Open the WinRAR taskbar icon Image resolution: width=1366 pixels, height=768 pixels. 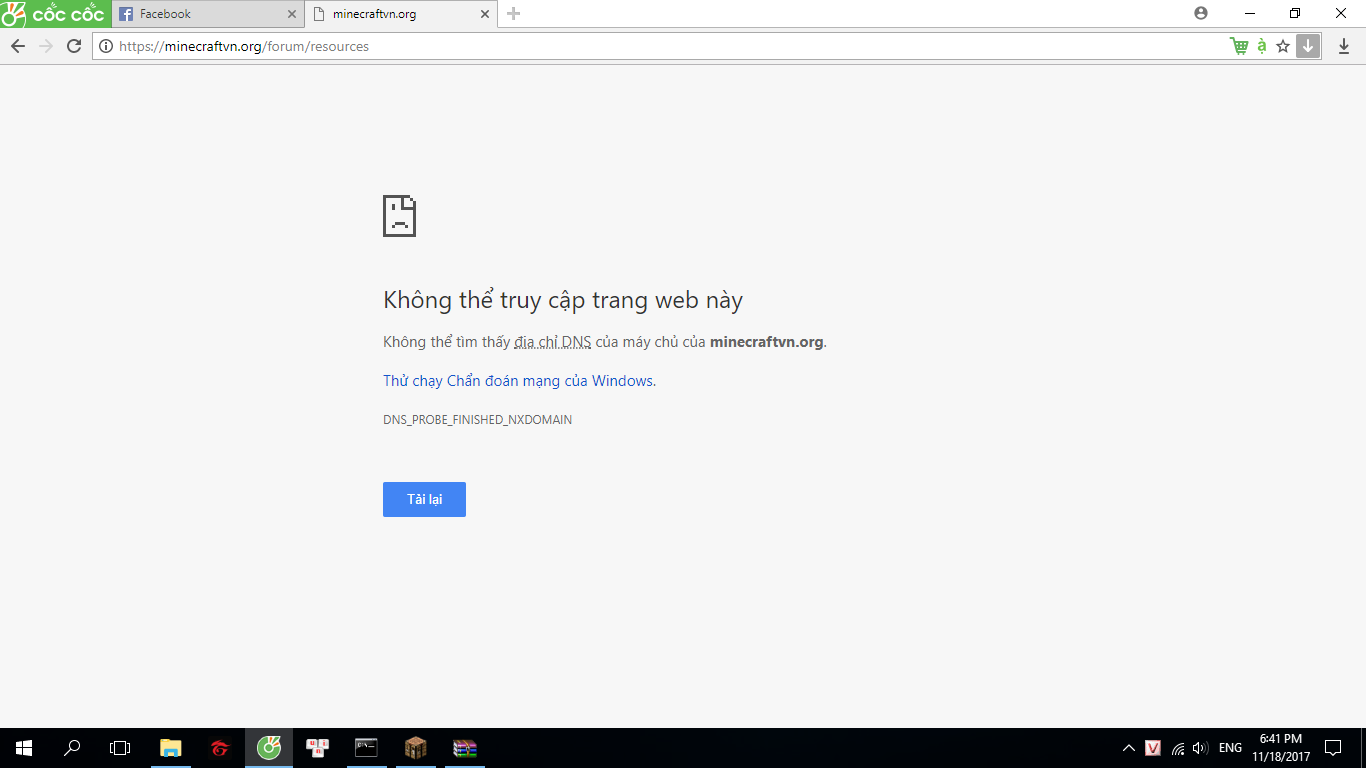pos(465,748)
